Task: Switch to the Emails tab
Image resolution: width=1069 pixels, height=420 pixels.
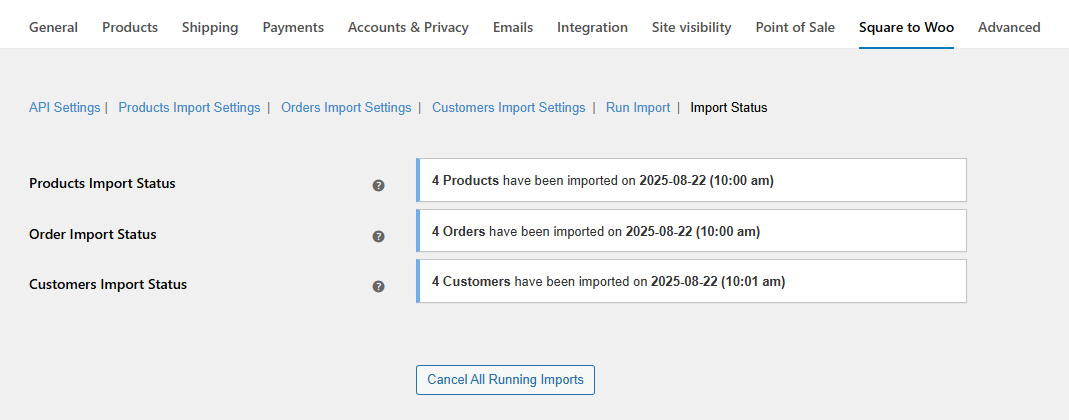Action: pyautogui.click(x=513, y=27)
